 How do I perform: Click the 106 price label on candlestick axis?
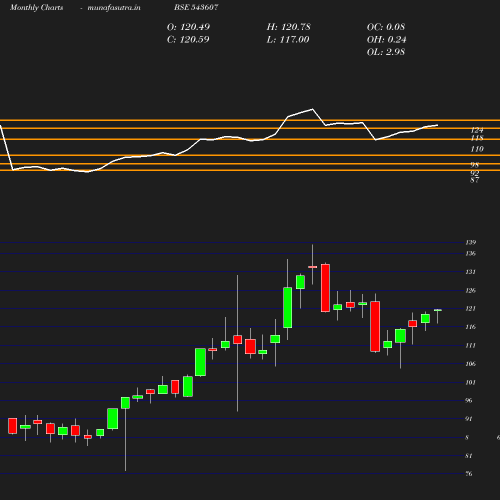click(x=471, y=364)
